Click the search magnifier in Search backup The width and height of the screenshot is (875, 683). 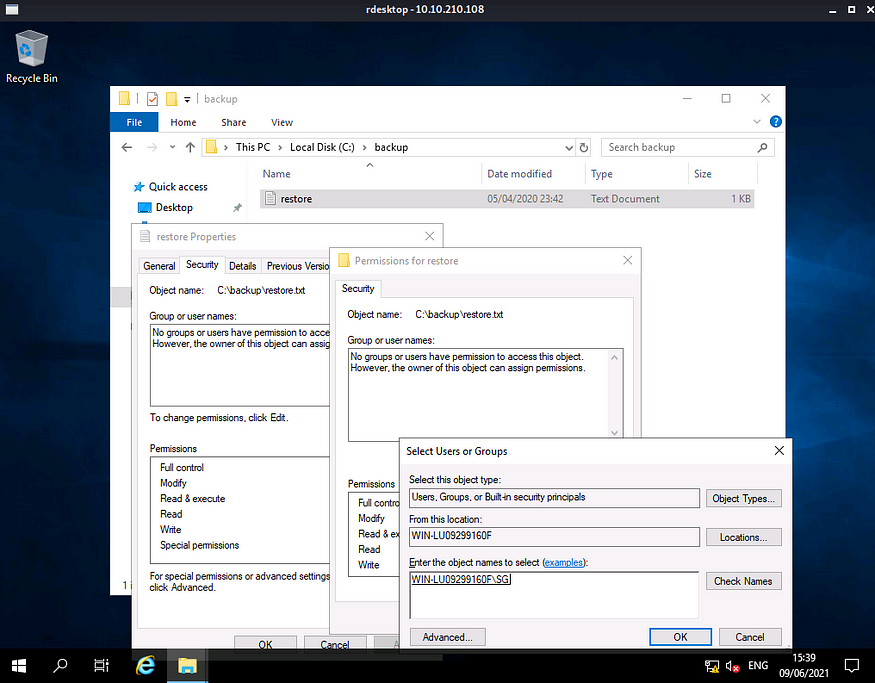click(762, 147)
